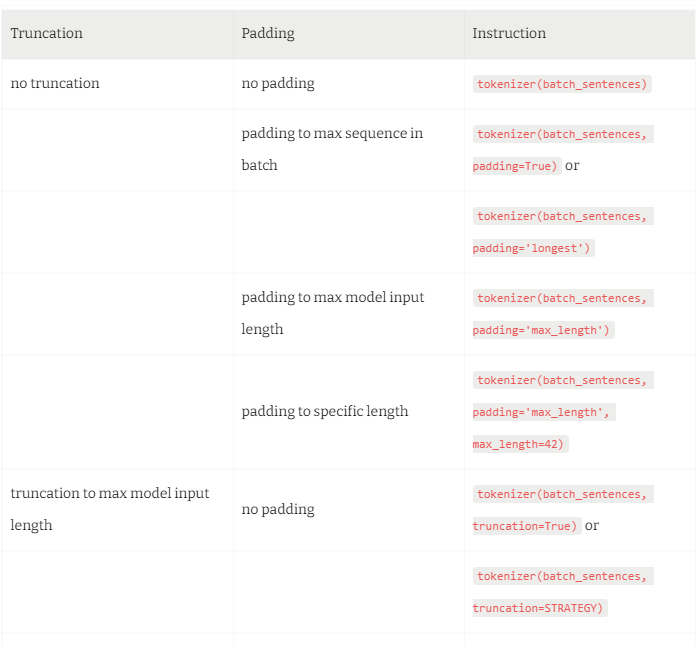
Task: Click the padding='max_length', code with trailing comma
Action: point(543,412)
